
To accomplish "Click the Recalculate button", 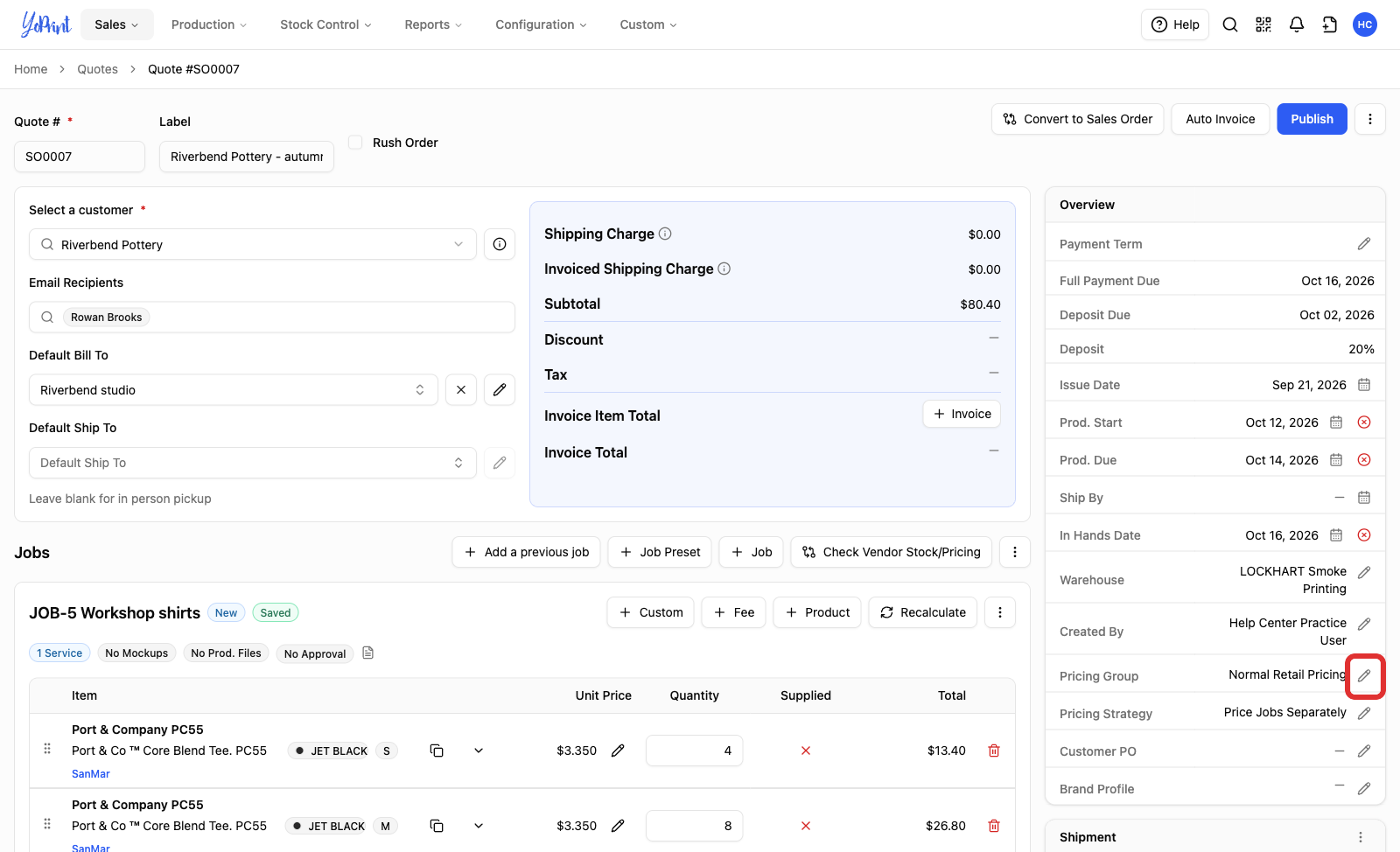I will (x=923, y=612).
